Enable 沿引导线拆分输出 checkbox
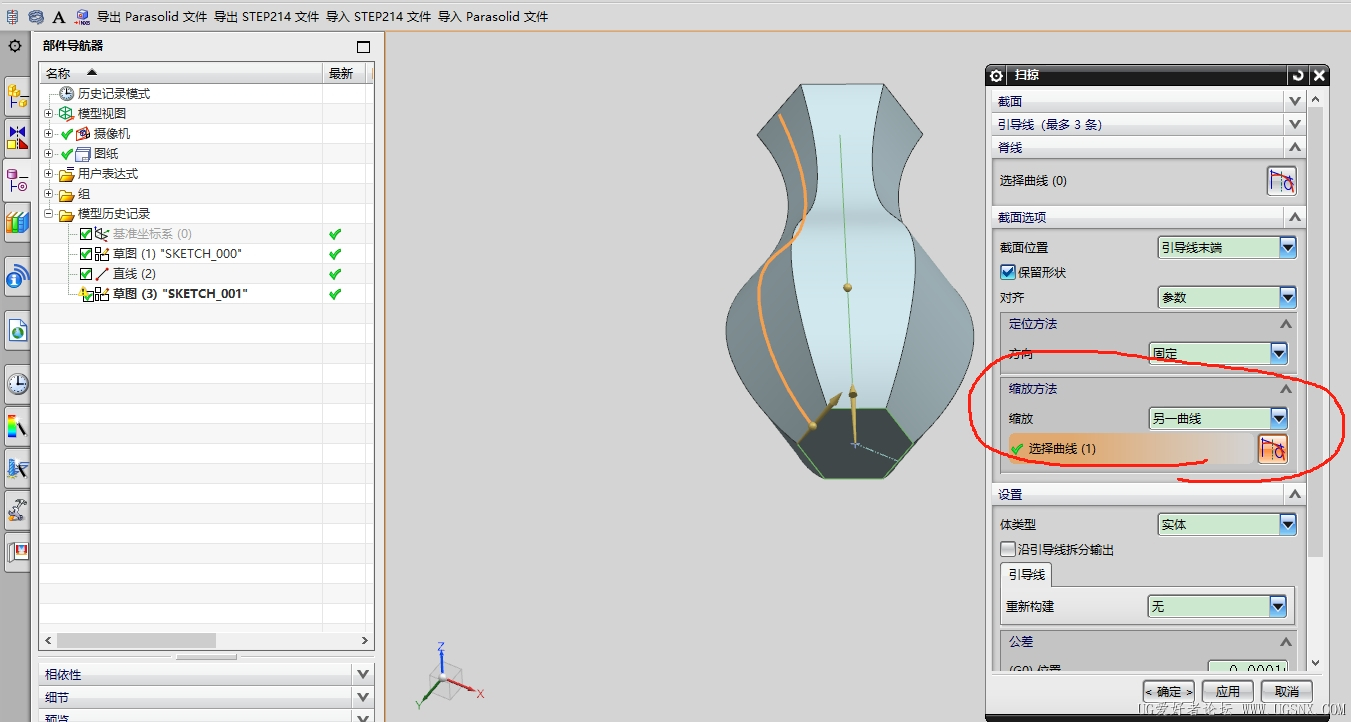 click(x=1008, y=549)
